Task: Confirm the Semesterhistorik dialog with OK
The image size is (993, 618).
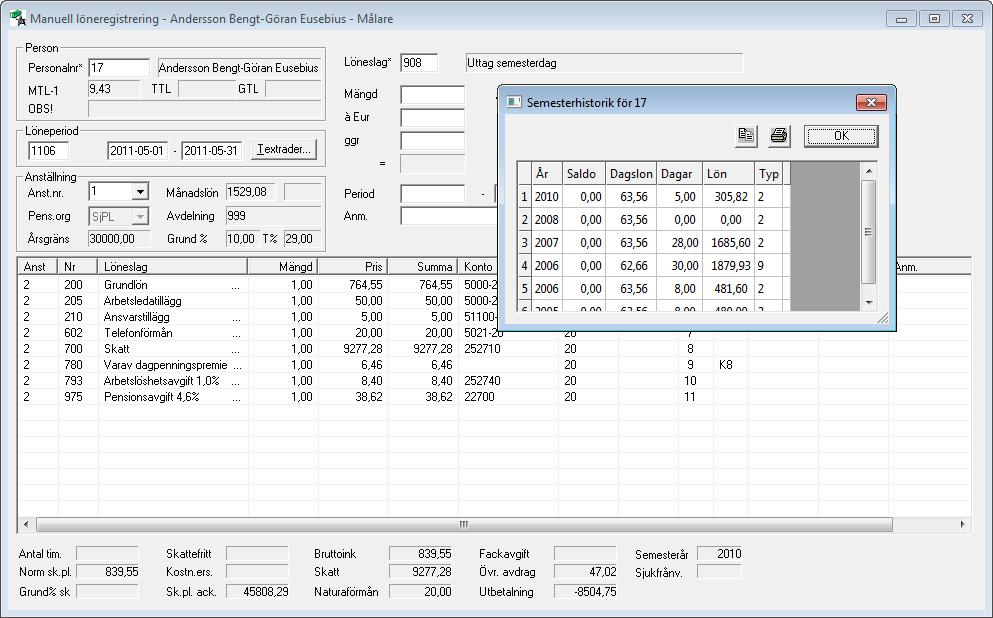Action: [841, 136]
